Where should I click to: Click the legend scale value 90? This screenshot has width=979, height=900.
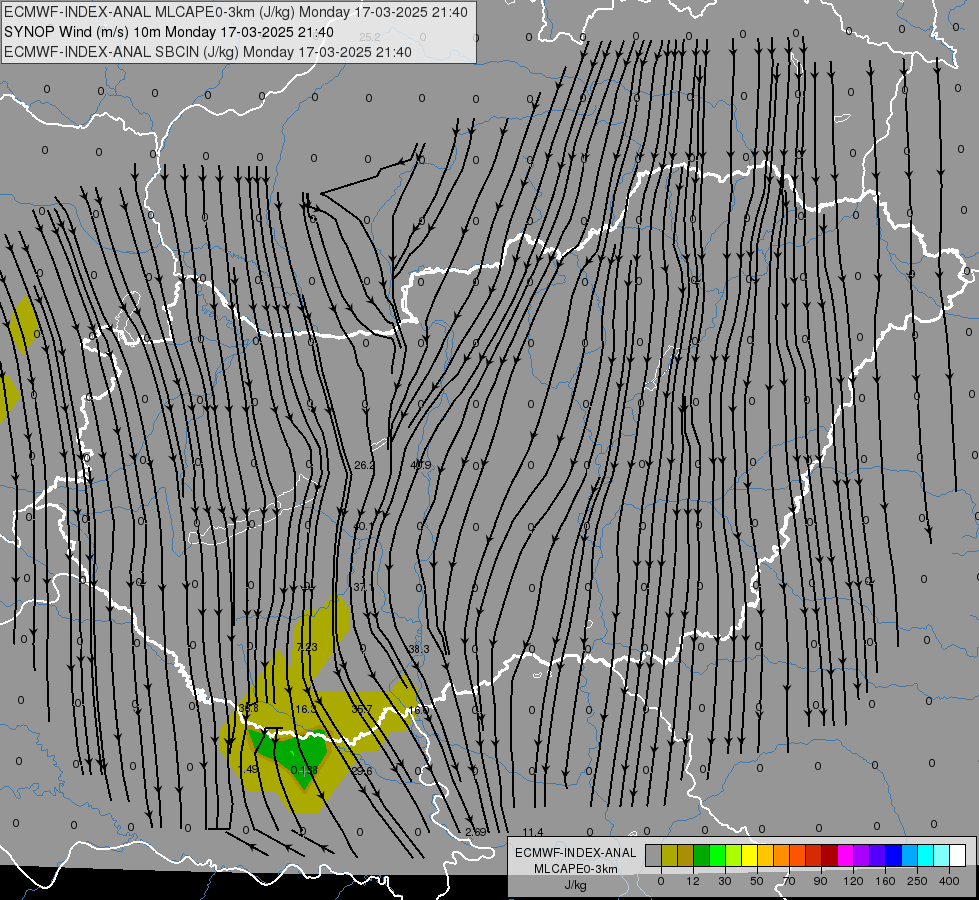point(820,881)
